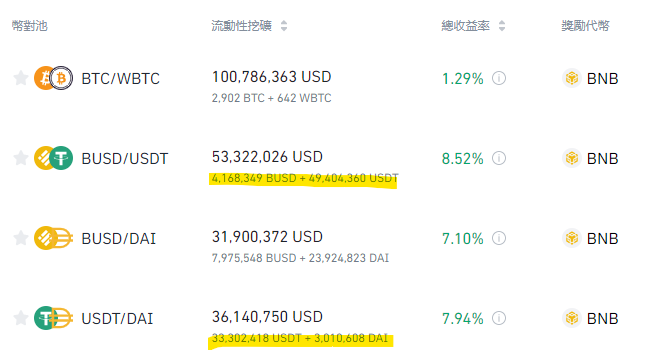Click BUSD/USDT coin pair icon
Screen dimensions: 646x360
[x=54, y=158]
